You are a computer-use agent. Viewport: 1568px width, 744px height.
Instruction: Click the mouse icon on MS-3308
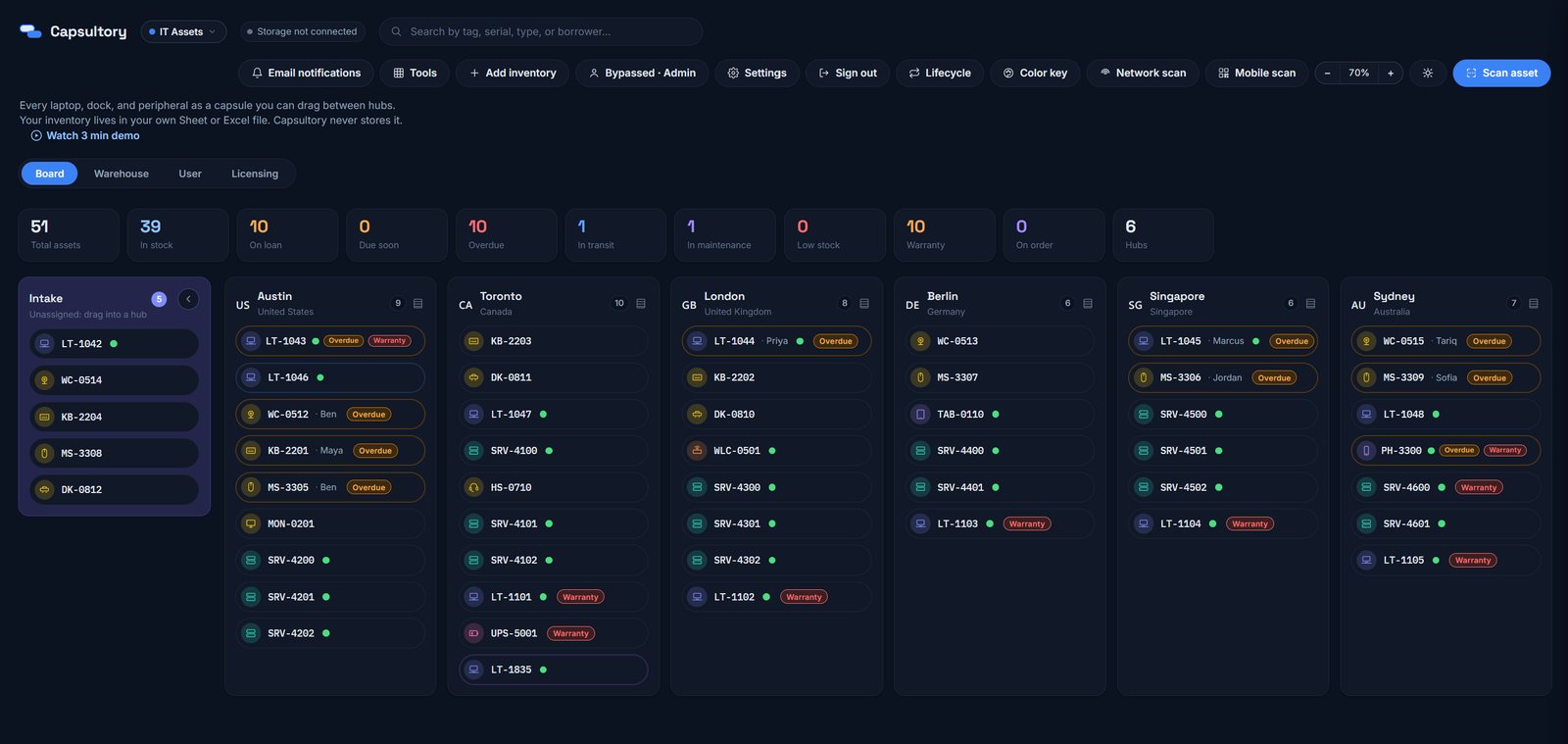(44, 454)
